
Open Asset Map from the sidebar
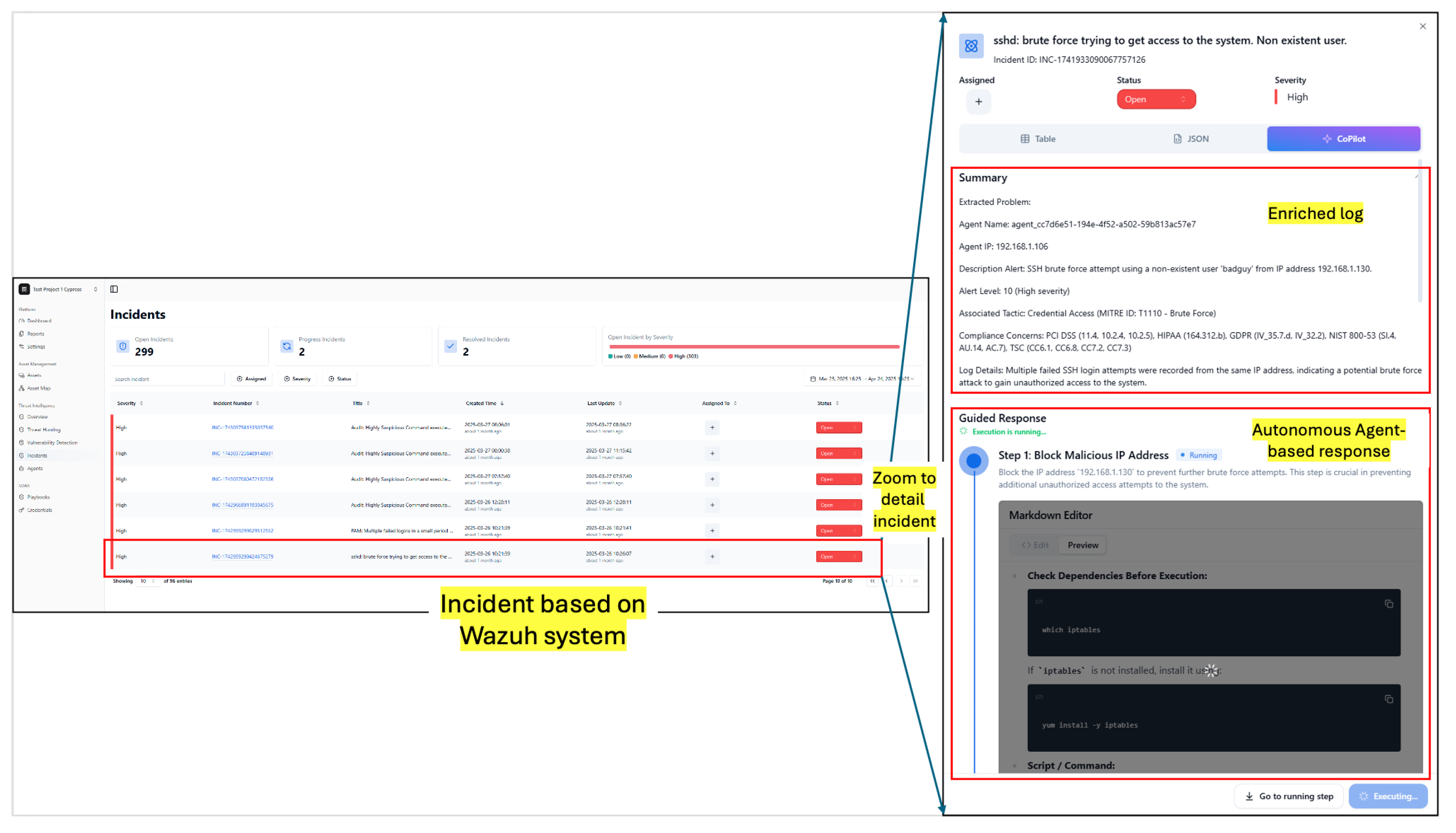click(38, 389)
